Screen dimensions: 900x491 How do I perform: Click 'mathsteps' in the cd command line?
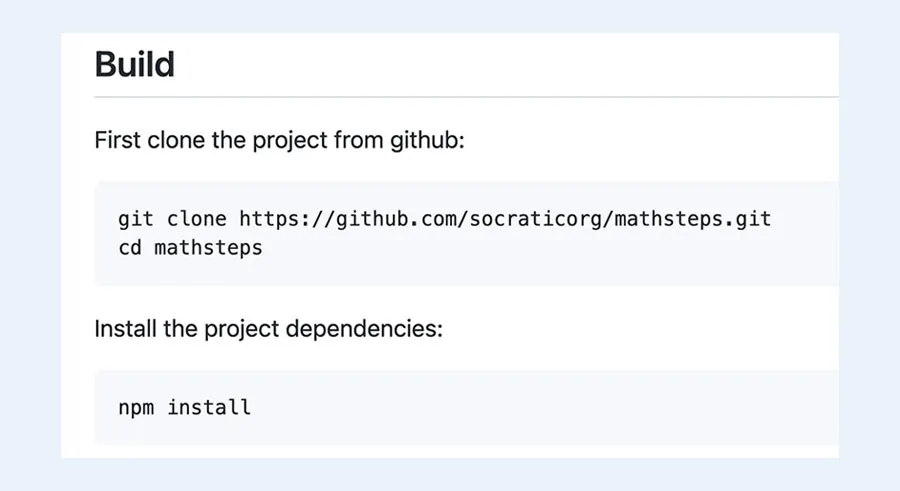click(x=208, y=248)
